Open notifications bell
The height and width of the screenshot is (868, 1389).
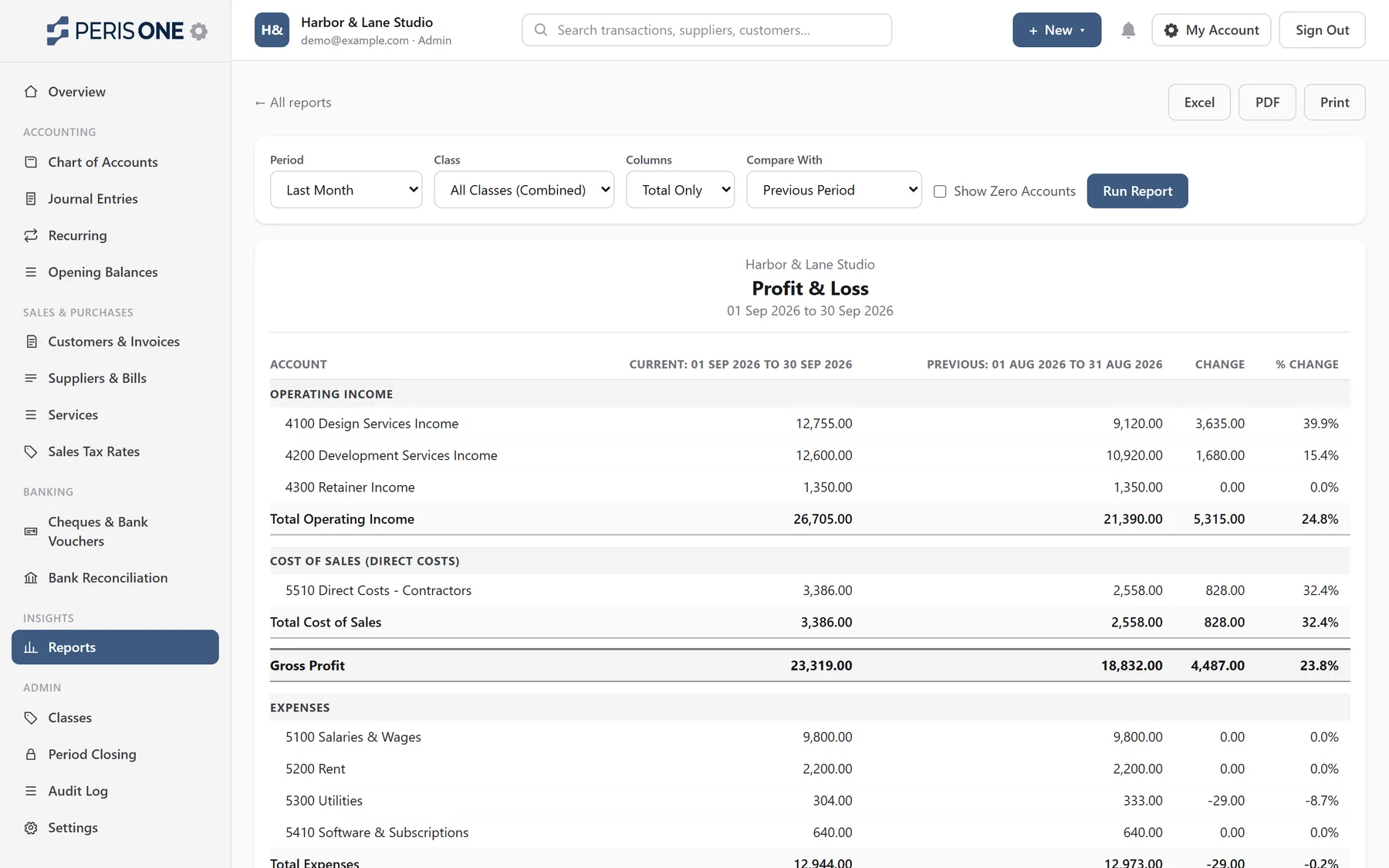[1128, 30]
